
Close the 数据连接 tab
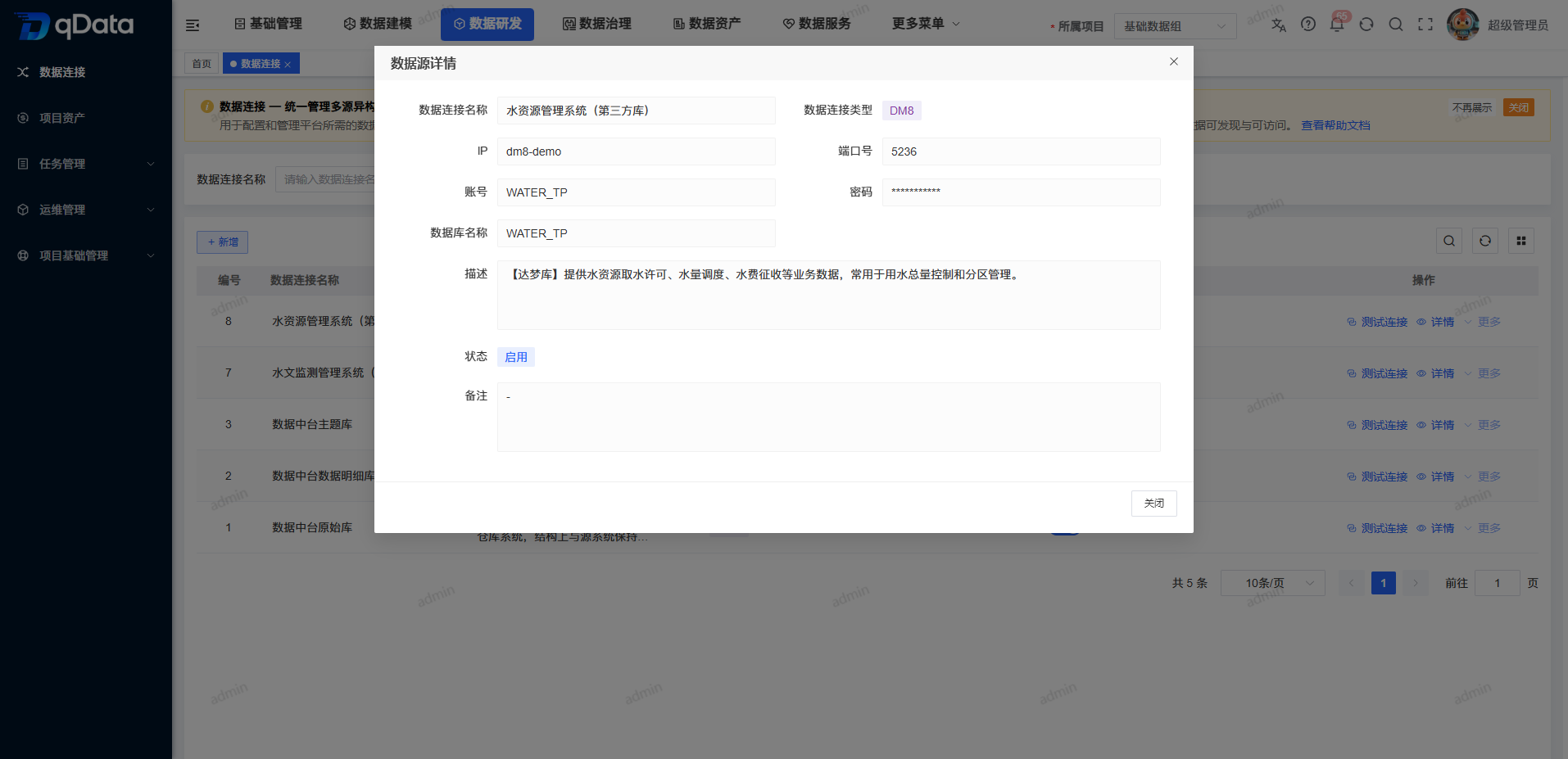pyautogui.click(x=288, y=65)
